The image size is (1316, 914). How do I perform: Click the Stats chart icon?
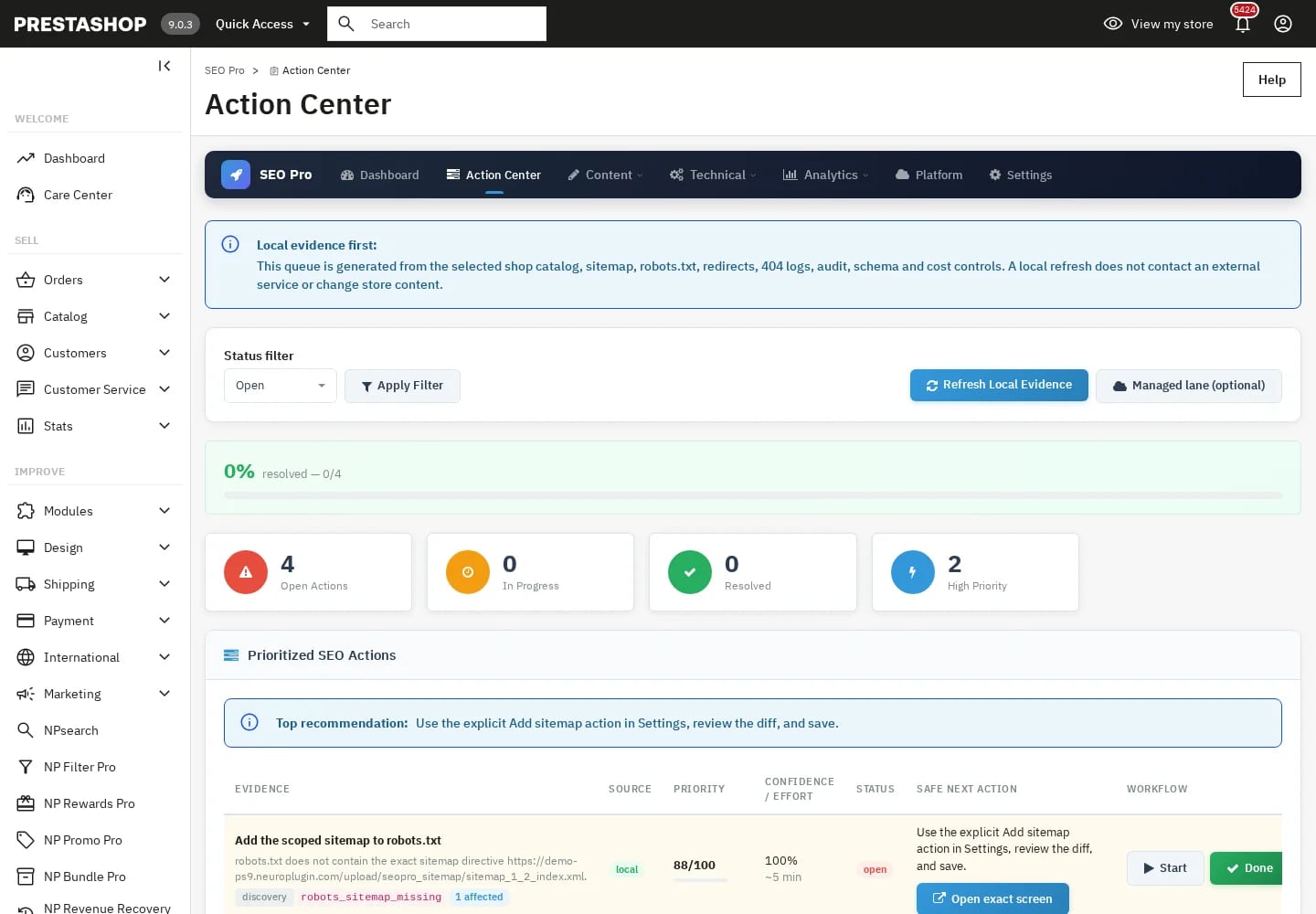(26, 426)
